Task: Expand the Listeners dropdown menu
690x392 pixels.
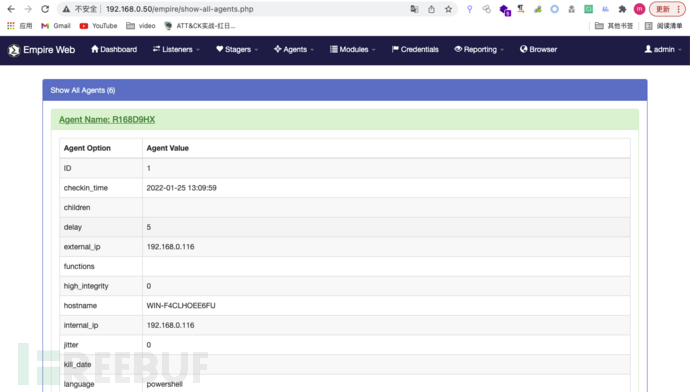Action: pyautogui.click(x=176, y=49)
